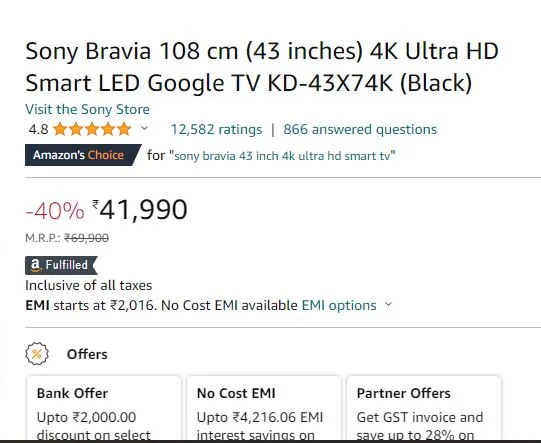Click the struck-through M.R.P. ₹69,900
The image size is (541, 443).
pyautogui.click(x=87, y=238)
